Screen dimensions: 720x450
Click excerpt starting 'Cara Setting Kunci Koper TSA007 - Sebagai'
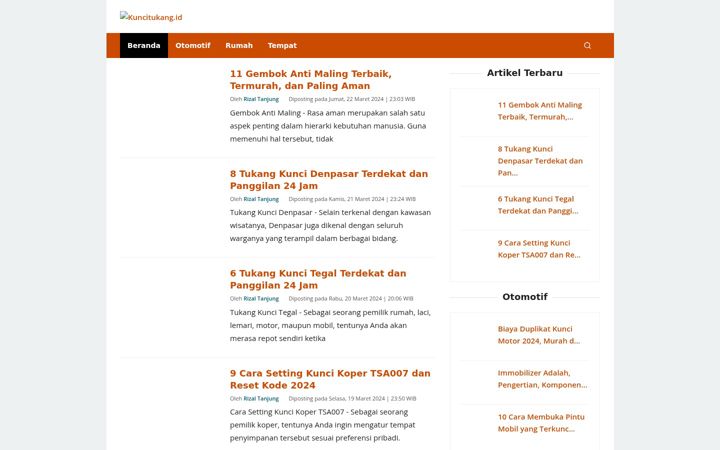pos(322,425)
